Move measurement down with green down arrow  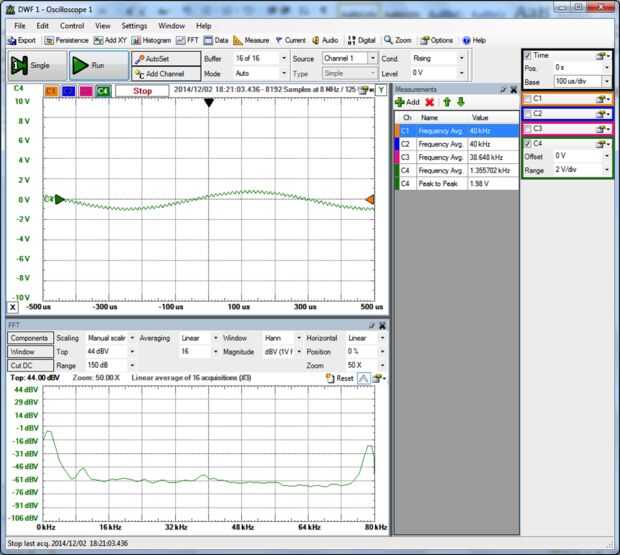pos(460,102)
